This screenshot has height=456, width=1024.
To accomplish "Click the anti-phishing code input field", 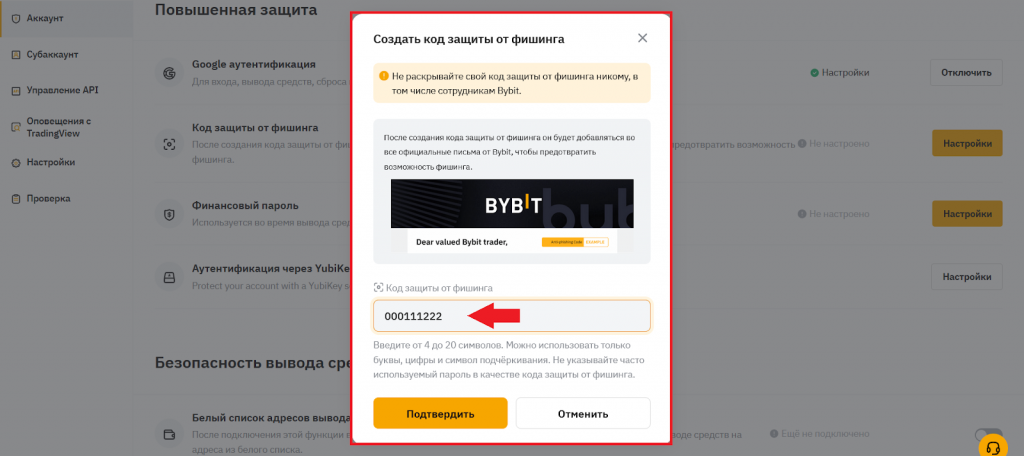I will click(x=511, y=316).
